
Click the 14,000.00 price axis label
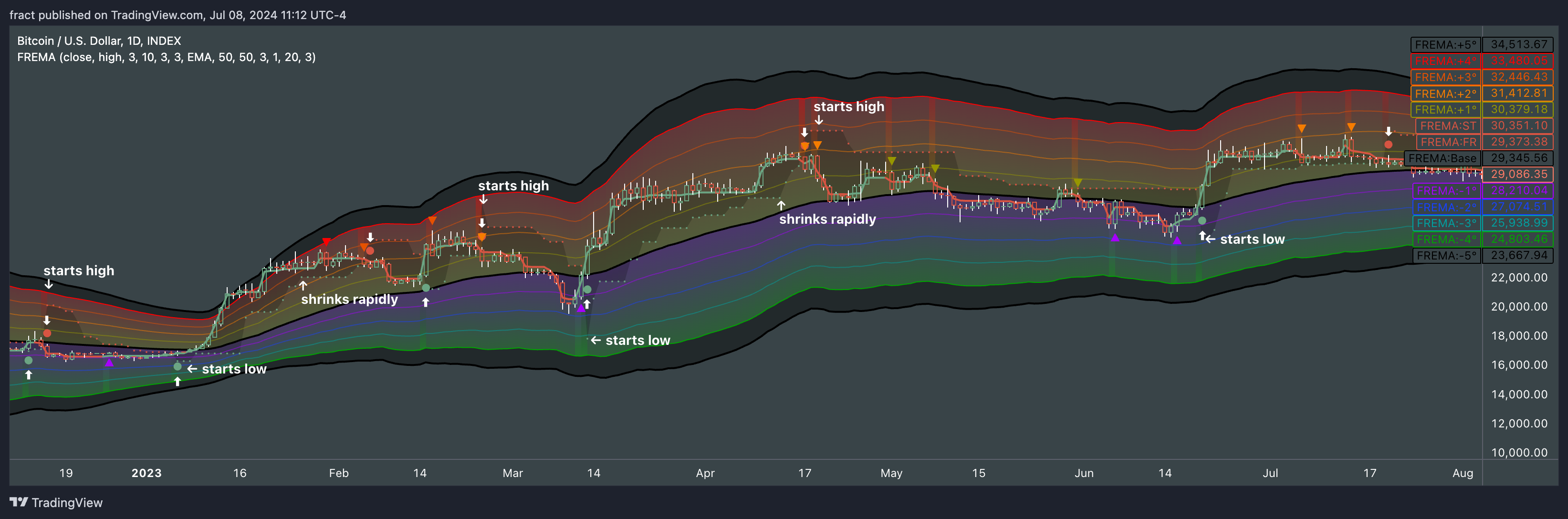tap(1519, 394)
